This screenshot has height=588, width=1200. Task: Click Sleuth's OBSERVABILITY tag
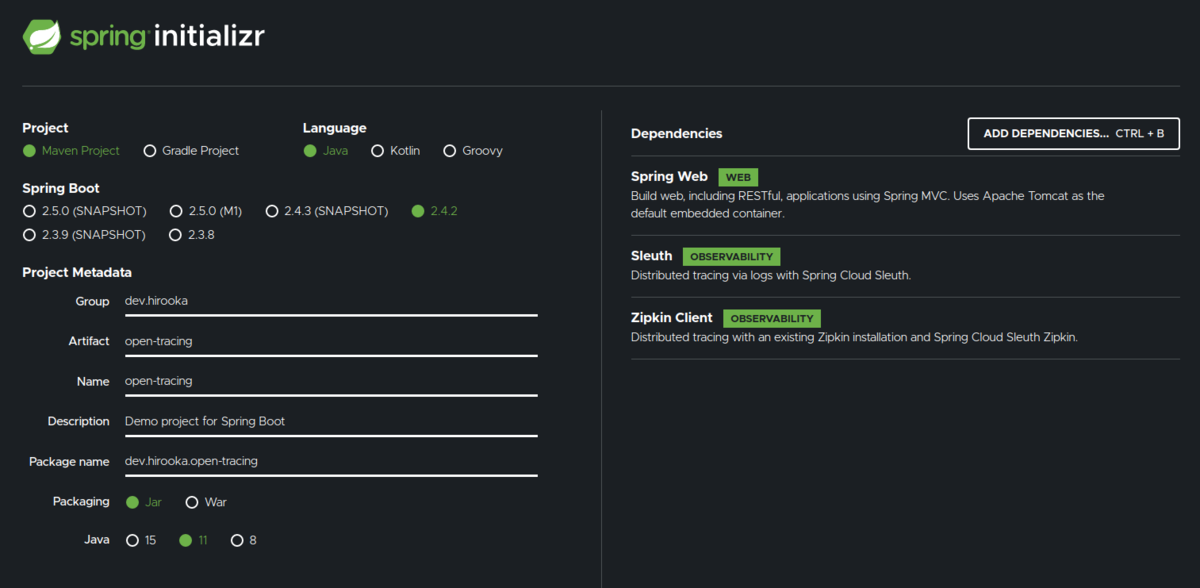[731, 257]
